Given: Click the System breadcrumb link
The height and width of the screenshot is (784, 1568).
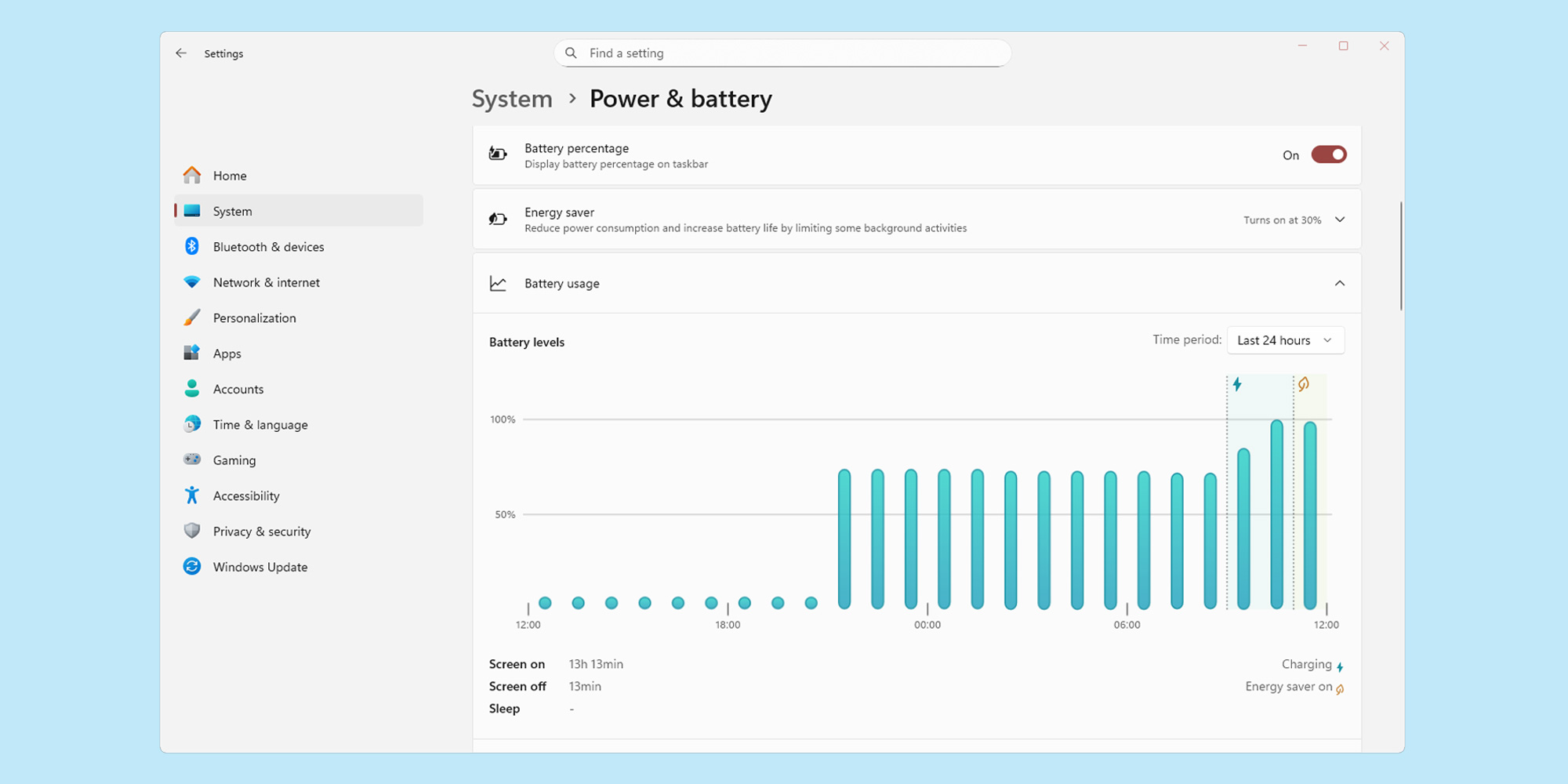Looking at the screenshot, I should [511, 99].
